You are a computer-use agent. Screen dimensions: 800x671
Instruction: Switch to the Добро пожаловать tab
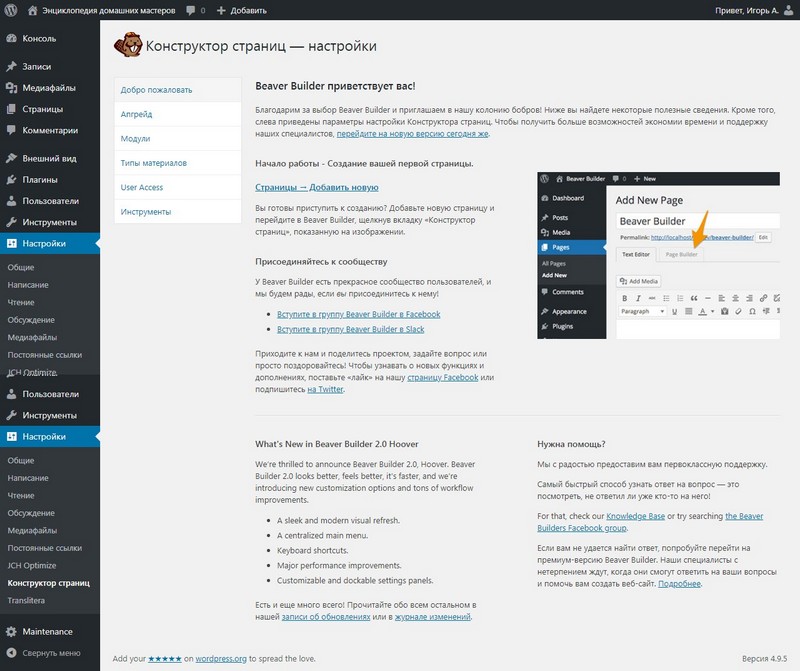coord(178,90)
